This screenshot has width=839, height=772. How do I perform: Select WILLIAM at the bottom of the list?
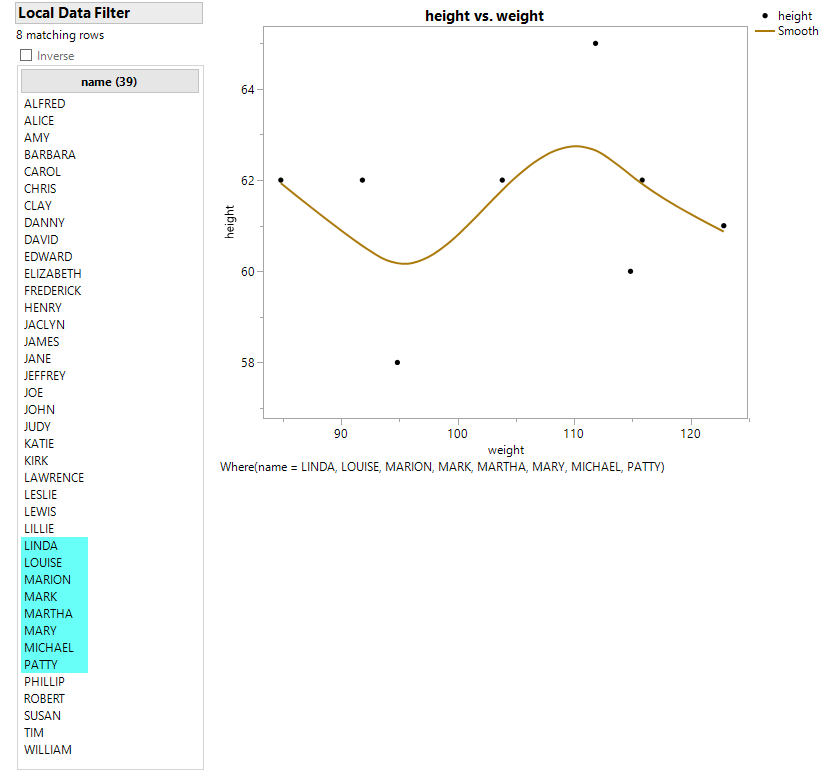48,749
